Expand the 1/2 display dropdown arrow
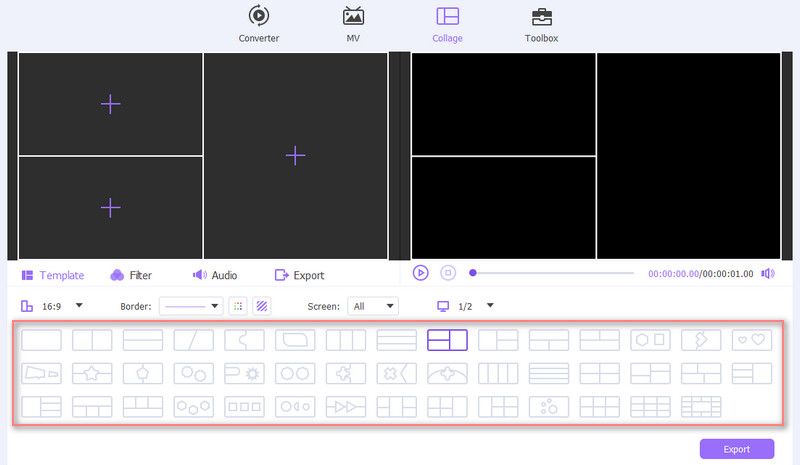 pos(490,305)
